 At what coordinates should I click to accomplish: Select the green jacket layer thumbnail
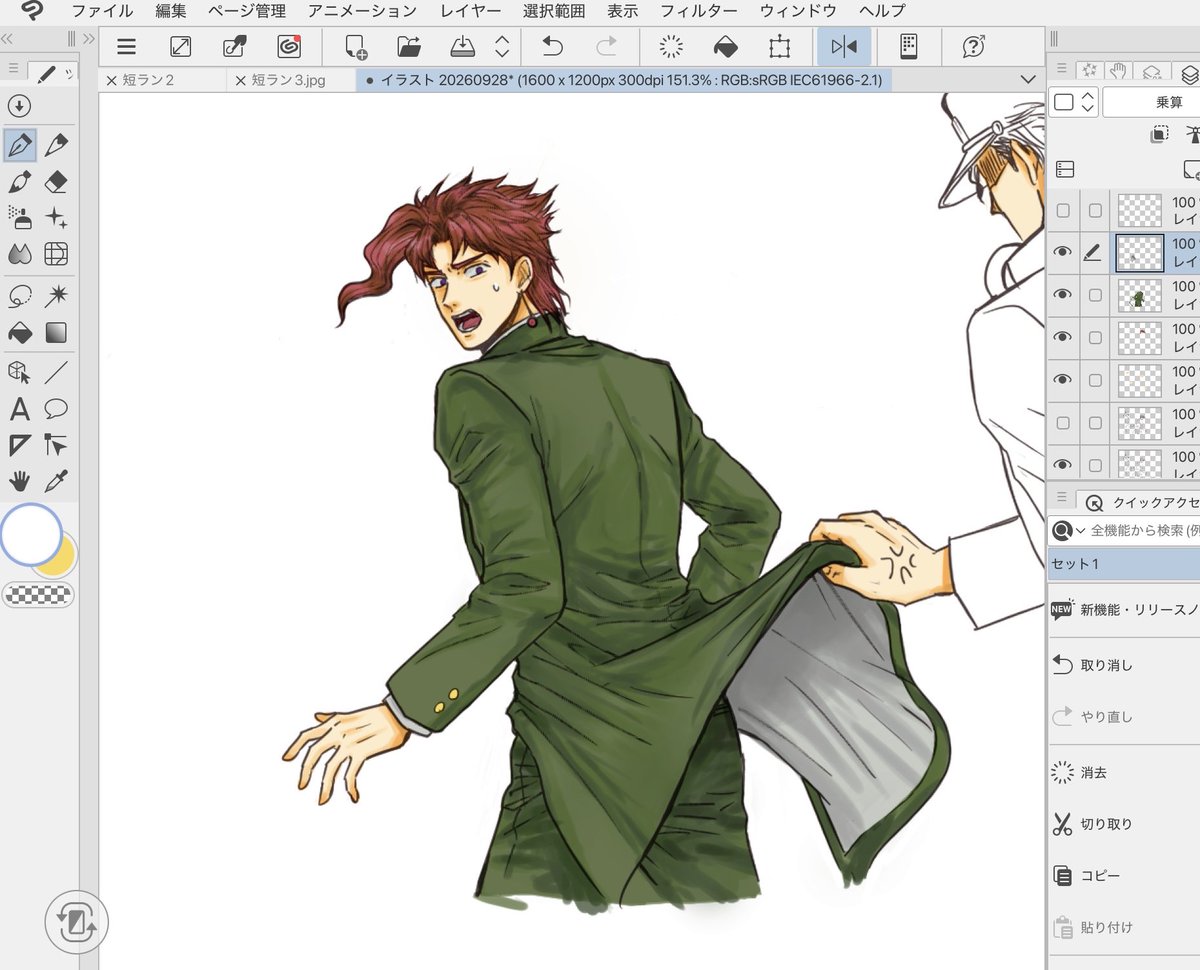(x=1139, y=295)
